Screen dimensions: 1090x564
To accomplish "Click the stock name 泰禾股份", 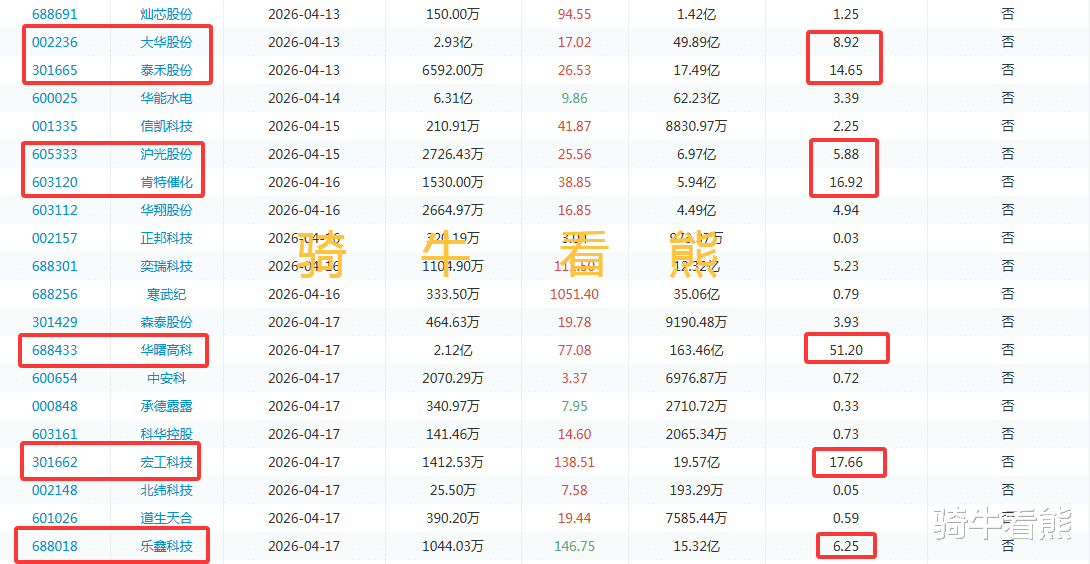I will [x=166, y=70].
